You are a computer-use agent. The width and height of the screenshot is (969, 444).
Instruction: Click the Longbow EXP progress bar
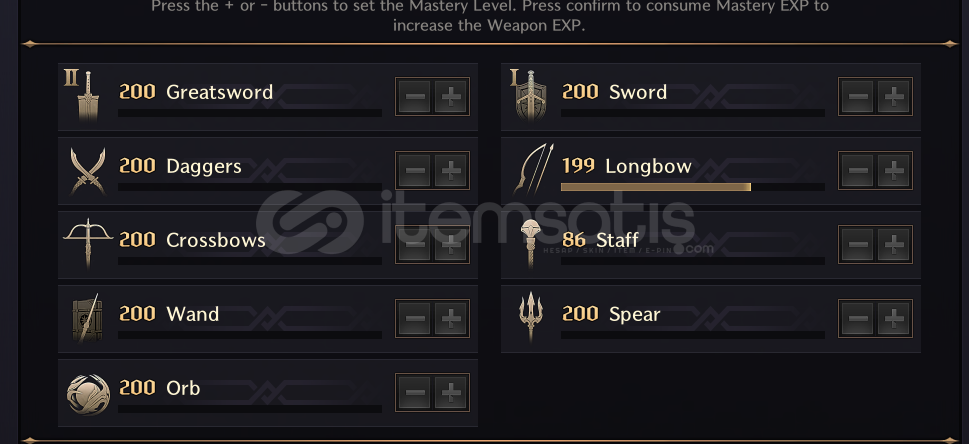click(692, 187)
